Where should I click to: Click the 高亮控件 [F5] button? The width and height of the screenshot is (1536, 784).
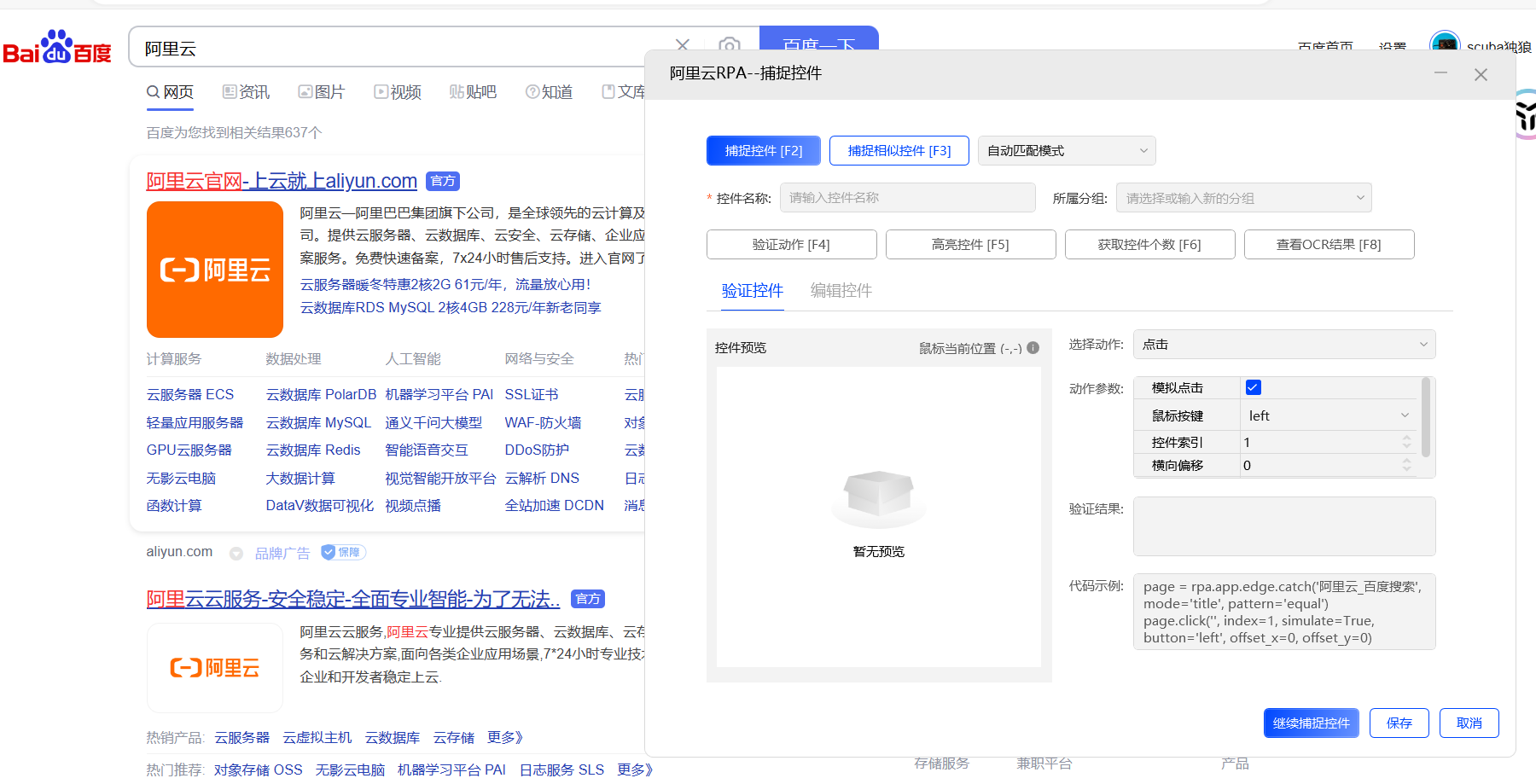[x=970, y=245]
